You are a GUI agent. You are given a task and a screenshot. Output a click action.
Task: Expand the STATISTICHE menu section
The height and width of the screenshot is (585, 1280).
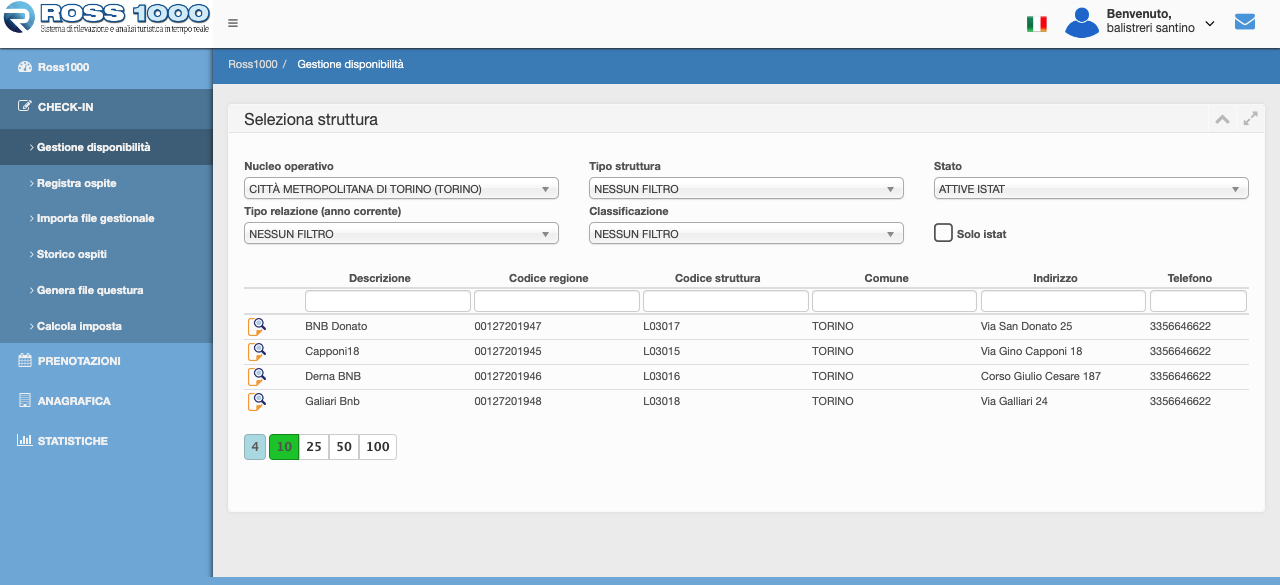106,440
